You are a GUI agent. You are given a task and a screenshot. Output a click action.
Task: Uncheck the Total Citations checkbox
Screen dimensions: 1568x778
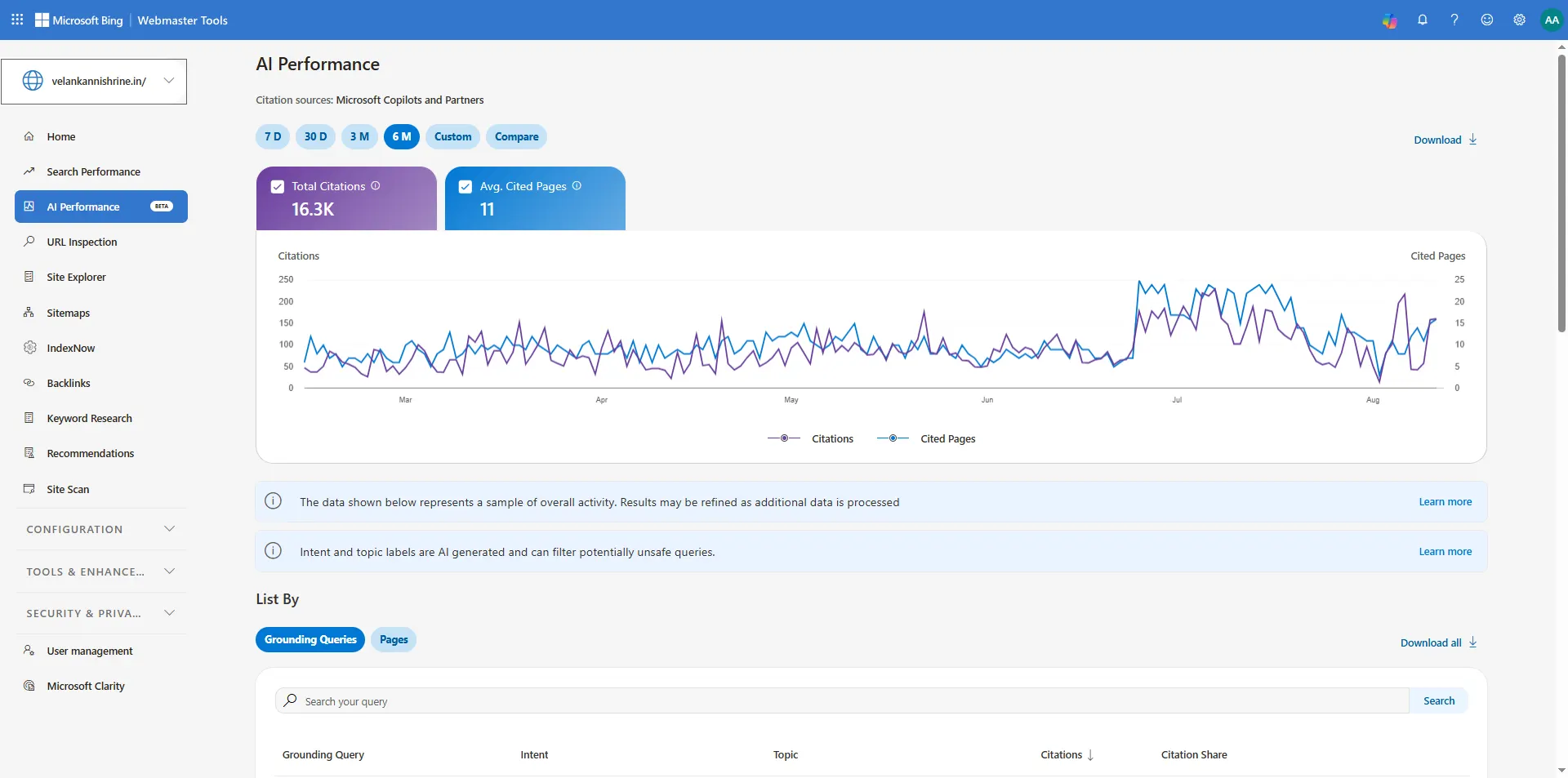click(278, 187)
